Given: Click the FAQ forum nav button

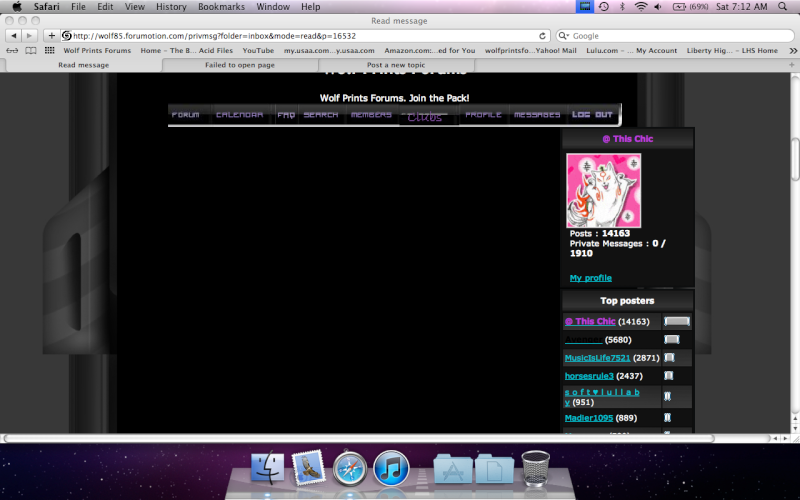Looking at the screenshot, I should point(286,115).
